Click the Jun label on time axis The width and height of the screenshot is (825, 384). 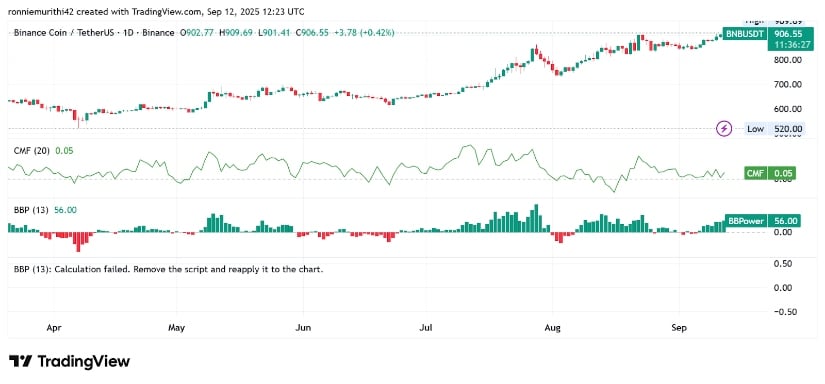coord(303,328)
